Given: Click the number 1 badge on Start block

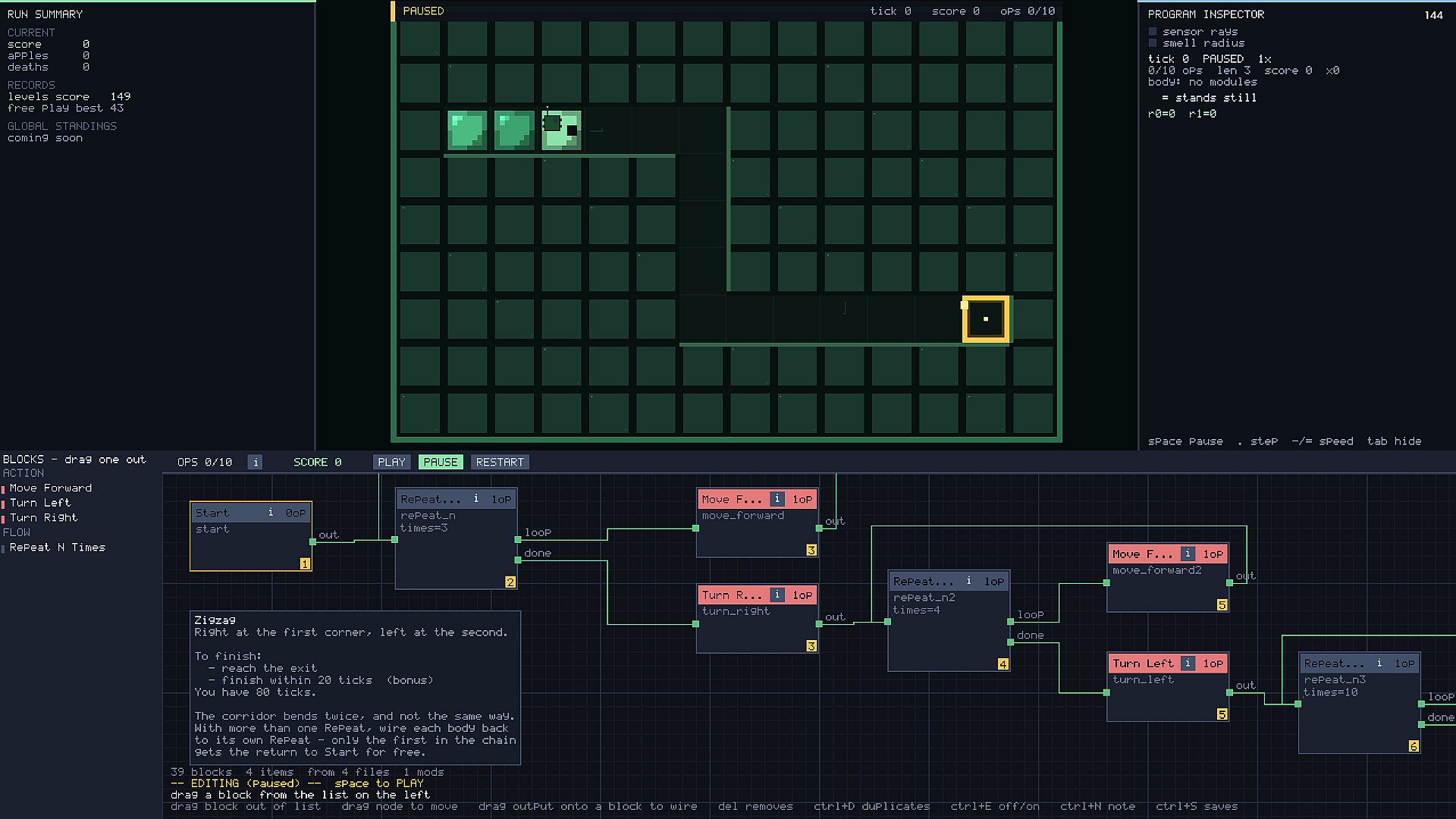Looking at the screenshot, I should click(x=305, y=563).
